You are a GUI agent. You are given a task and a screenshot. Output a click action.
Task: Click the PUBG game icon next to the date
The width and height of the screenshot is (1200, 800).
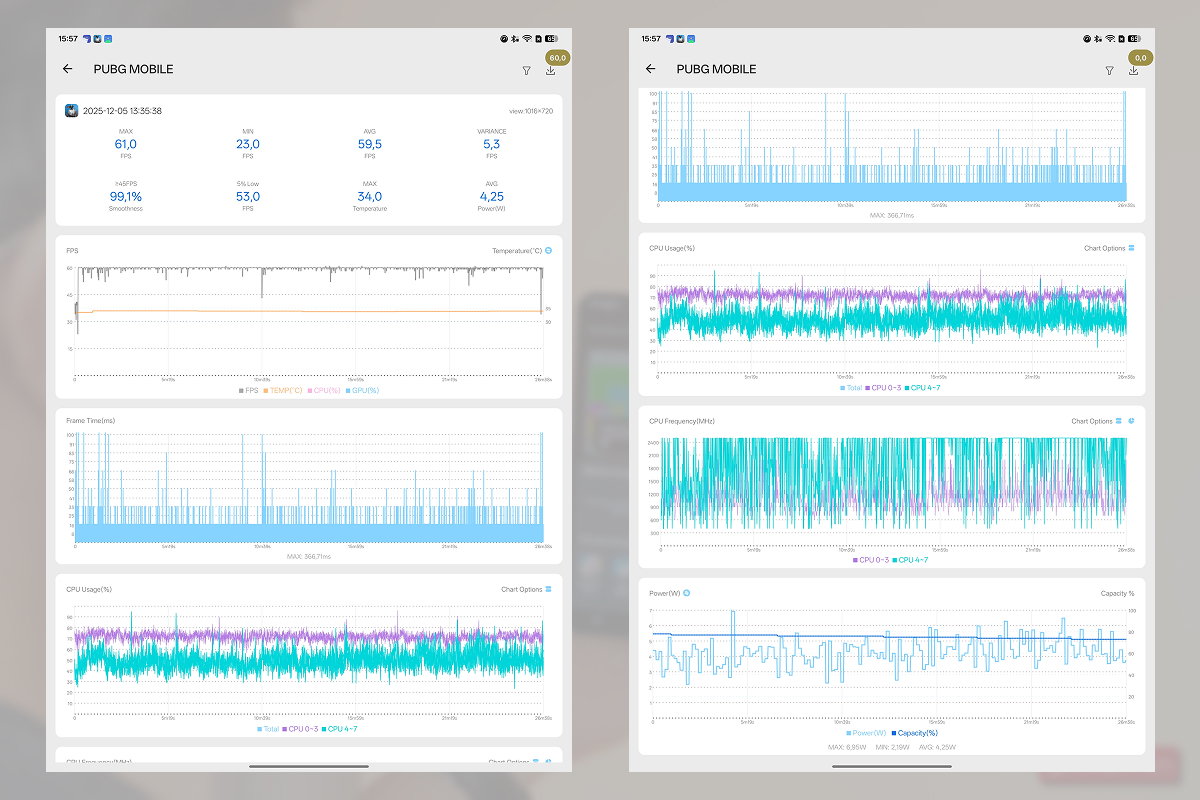coord(72,111)
